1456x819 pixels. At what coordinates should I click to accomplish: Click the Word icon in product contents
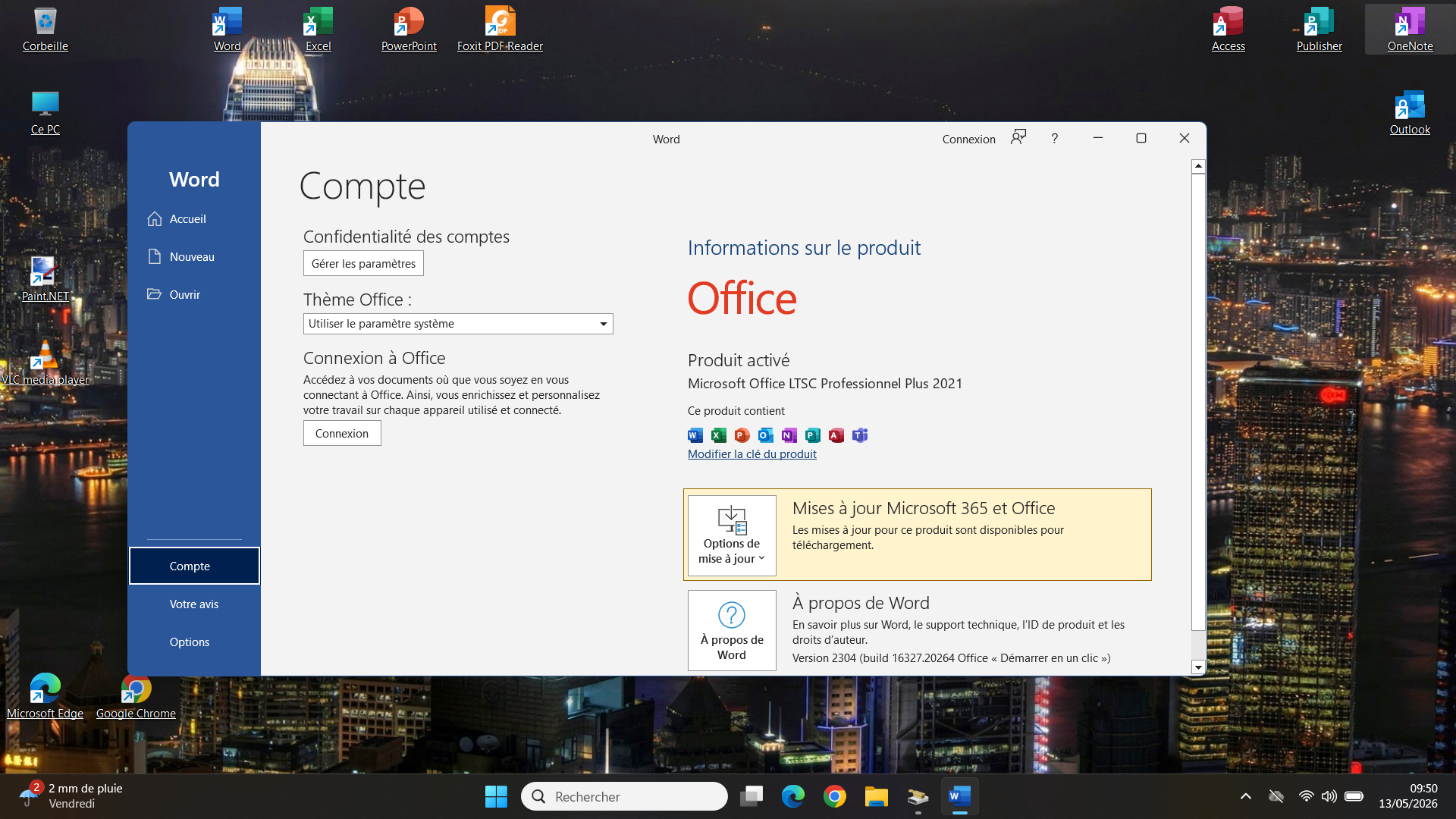(695, 435)
